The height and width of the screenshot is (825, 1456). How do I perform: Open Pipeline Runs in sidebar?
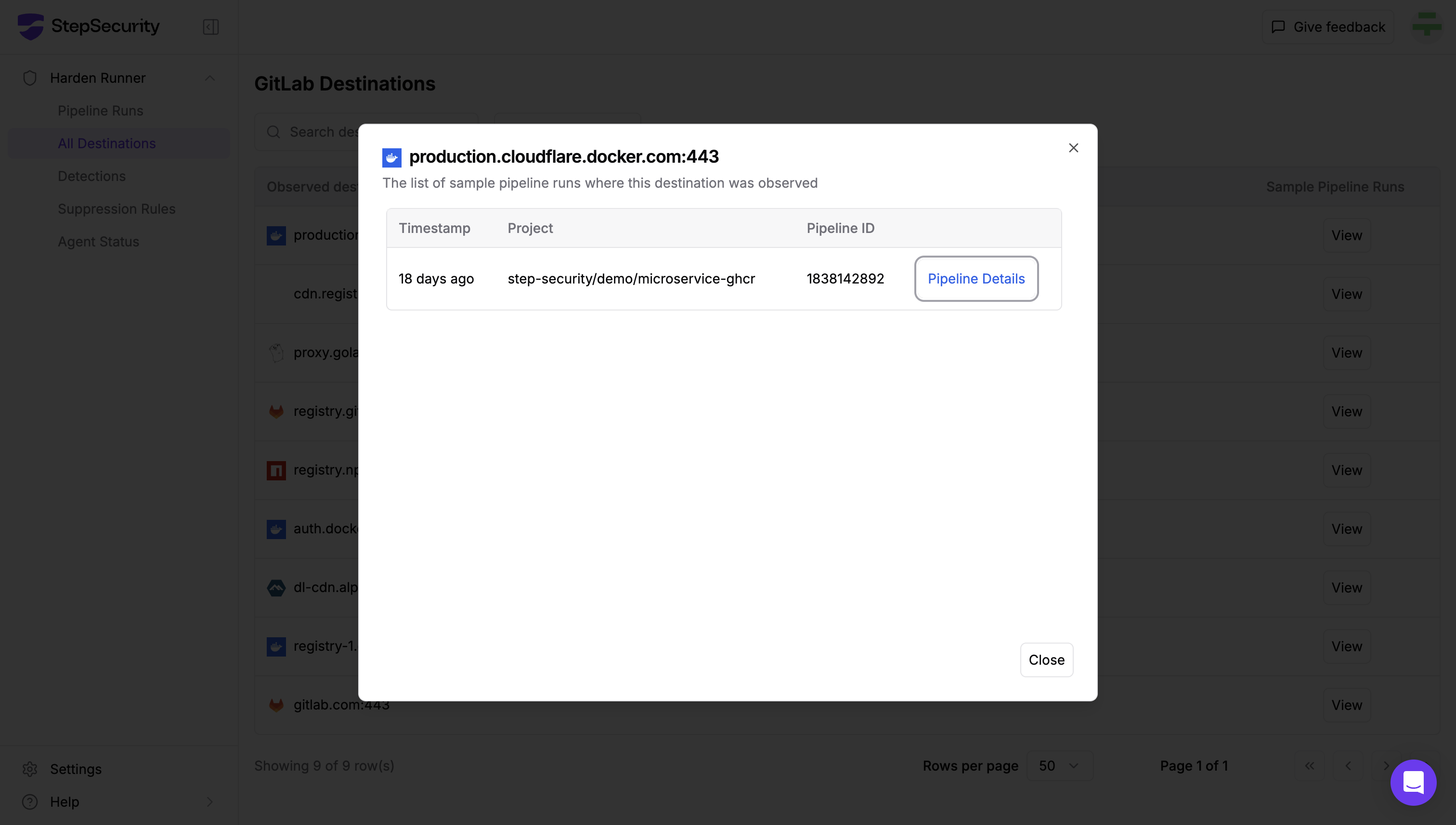click(x=100, y=111)
